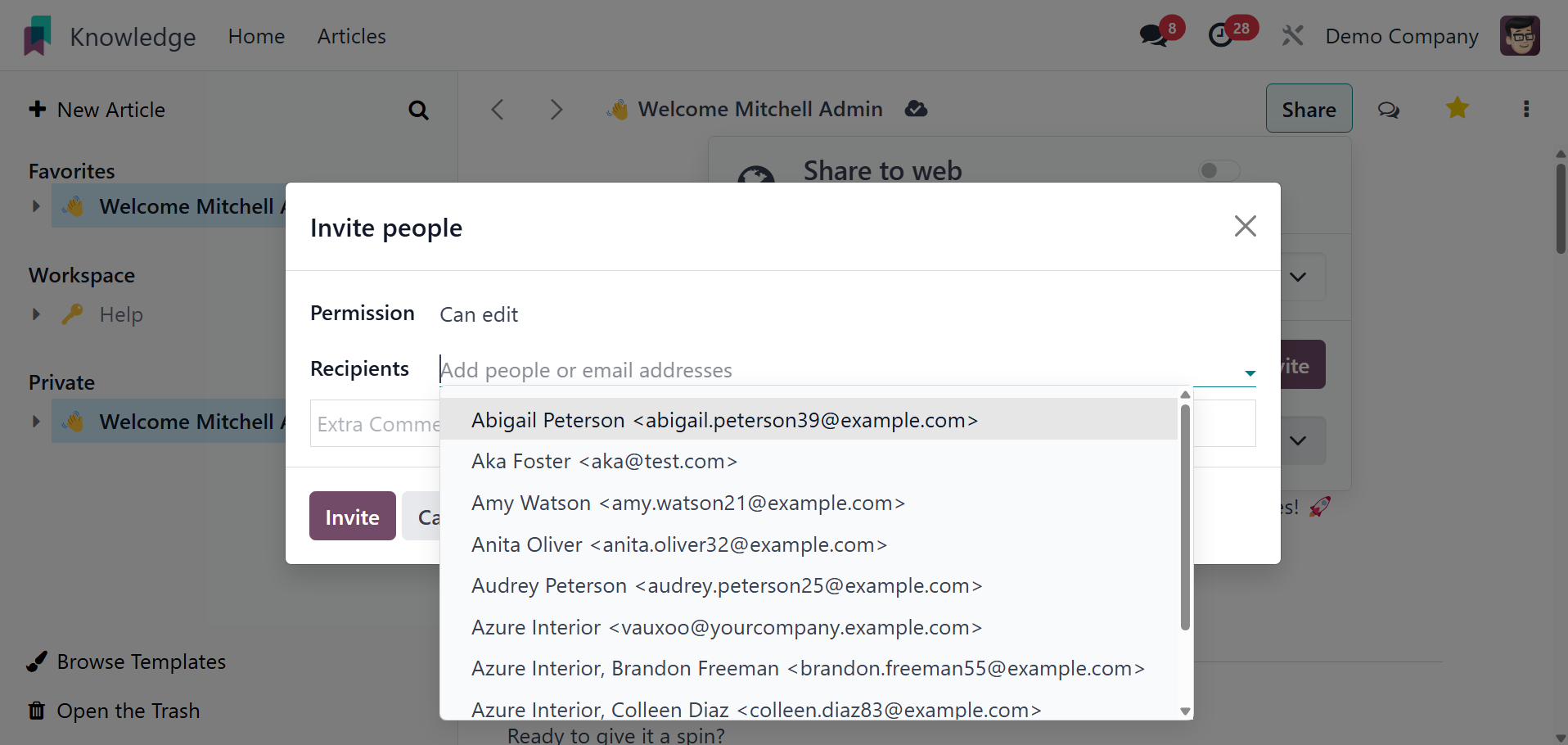The width and height of the screenshot is (1568, 745).
Task: Open the three-dot more options menu
Action: (x=1525, y=109)
